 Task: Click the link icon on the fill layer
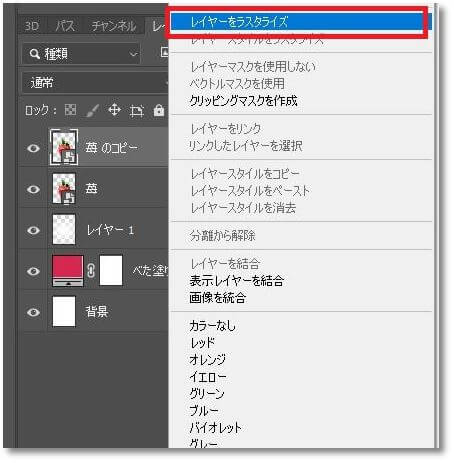point(91,271)
